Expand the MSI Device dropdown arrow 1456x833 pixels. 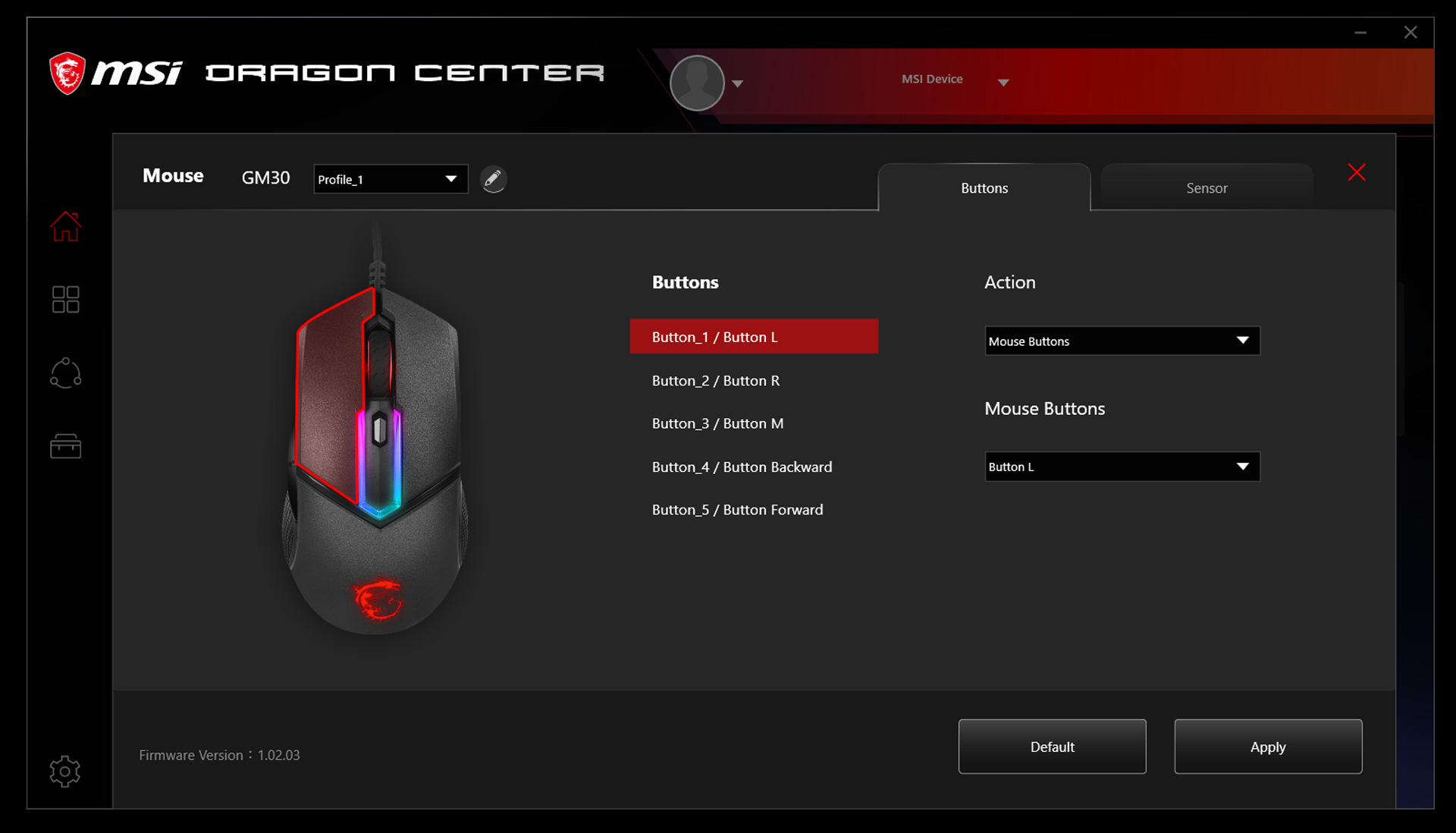pyautogui.click(x=1003, y=83)
